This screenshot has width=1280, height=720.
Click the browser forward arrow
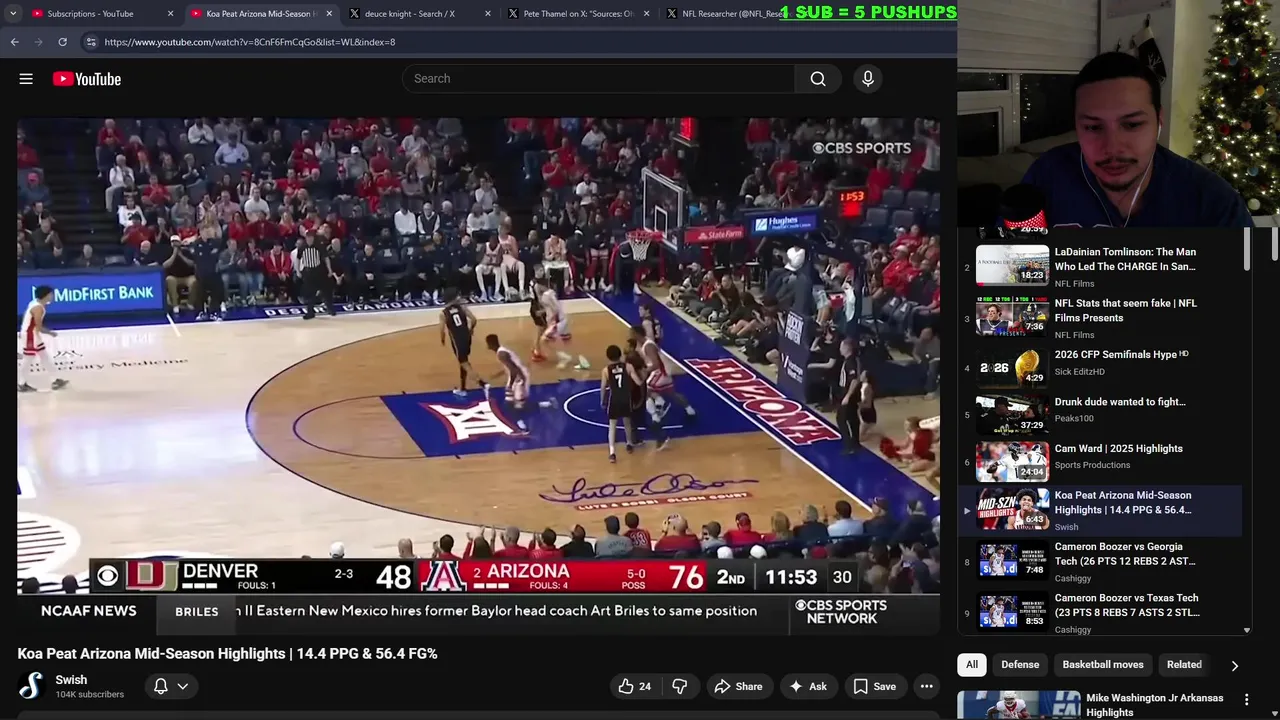[x=38, y=42]
